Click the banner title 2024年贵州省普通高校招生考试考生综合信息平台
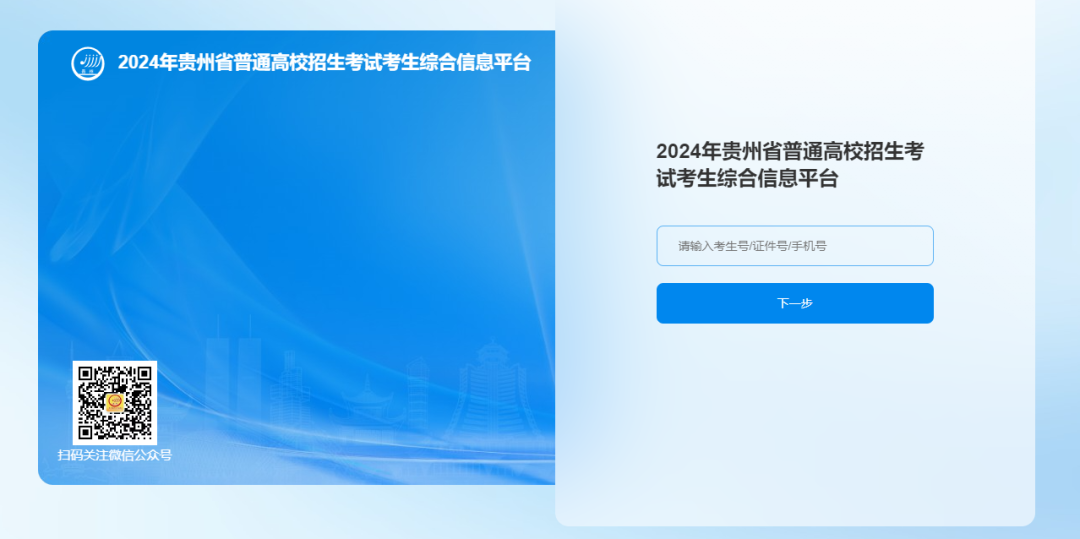 pos(324,63)
